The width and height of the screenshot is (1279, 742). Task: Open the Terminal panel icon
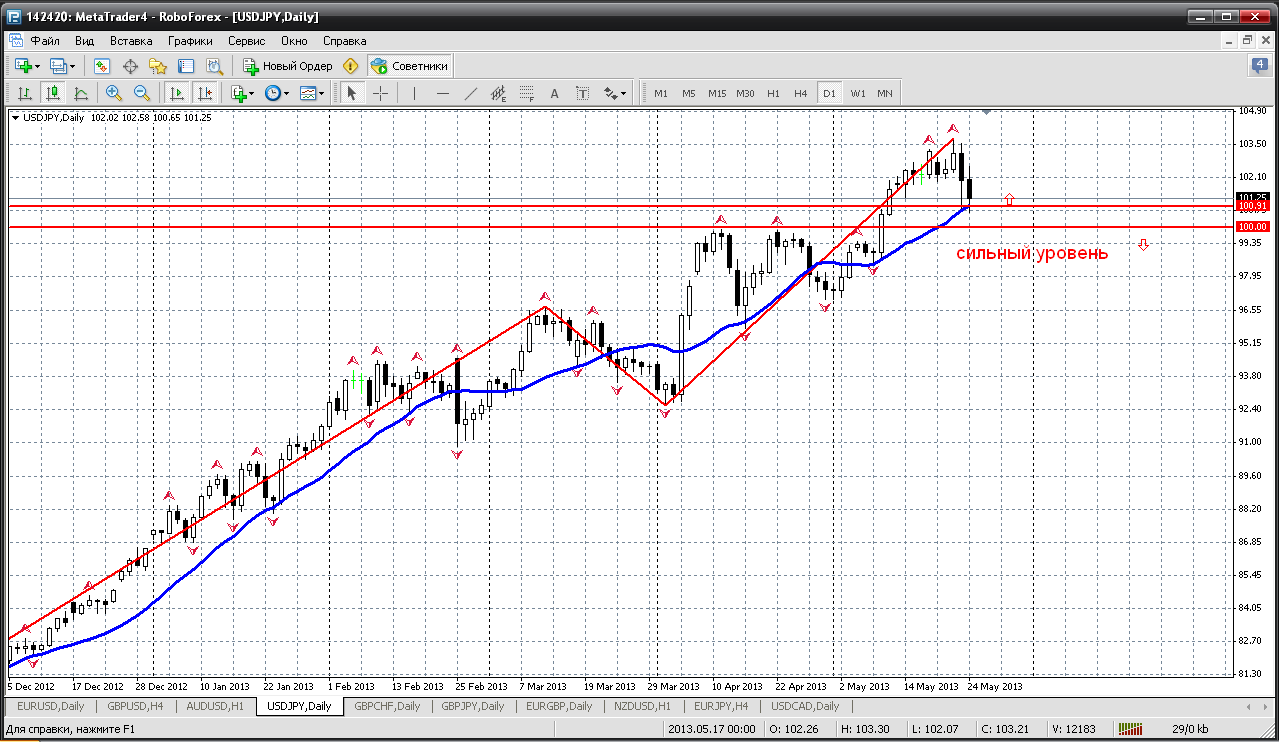(186, 66)
